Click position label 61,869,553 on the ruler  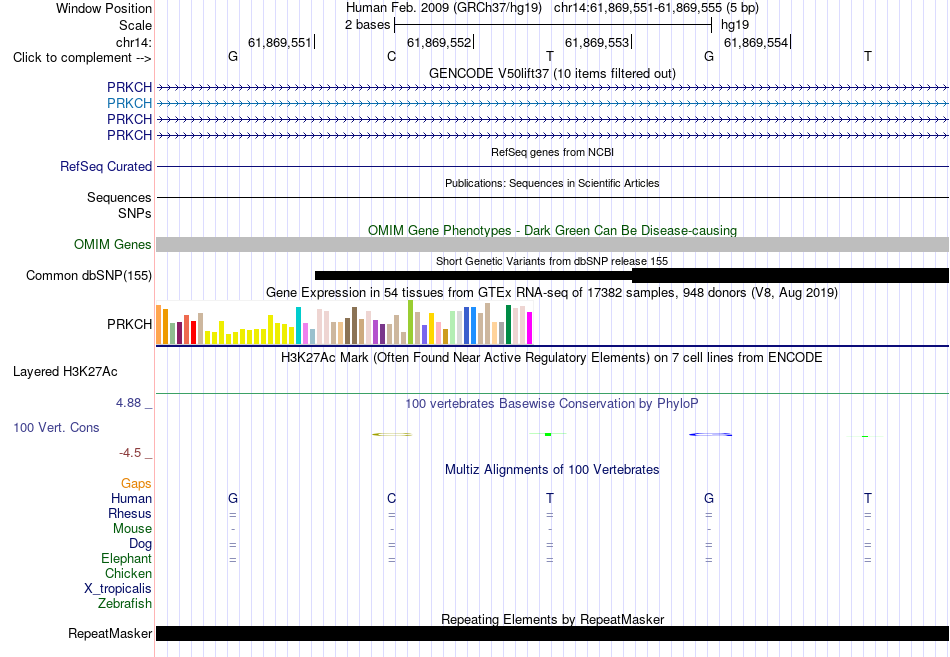coord(597,42)
